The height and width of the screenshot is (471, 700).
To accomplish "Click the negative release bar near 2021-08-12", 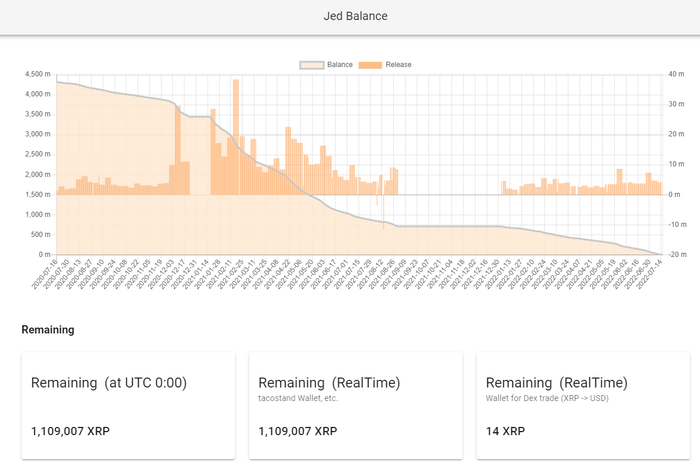I will tap(383, 212).
